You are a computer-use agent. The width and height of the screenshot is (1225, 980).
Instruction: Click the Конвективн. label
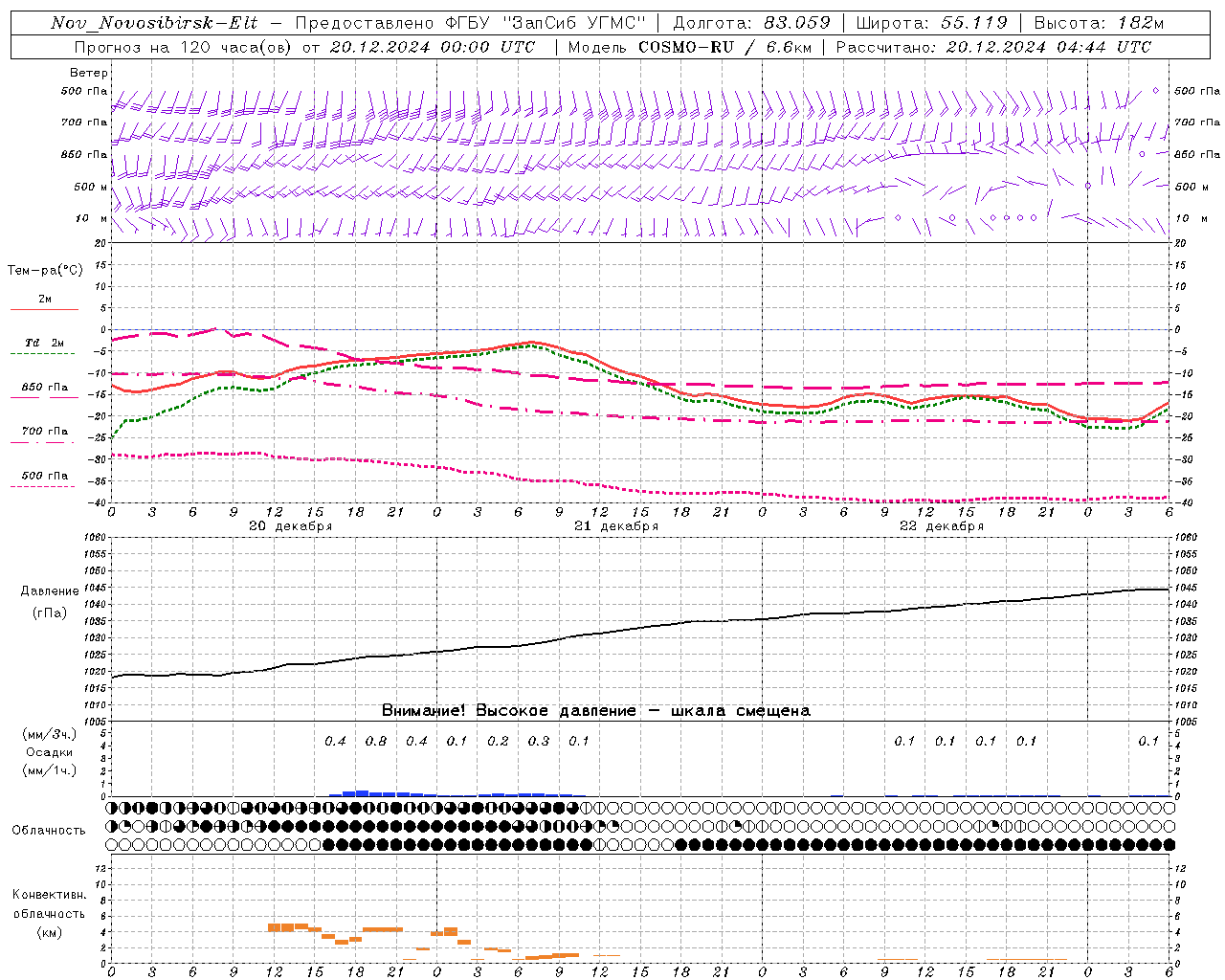point(49,895)
